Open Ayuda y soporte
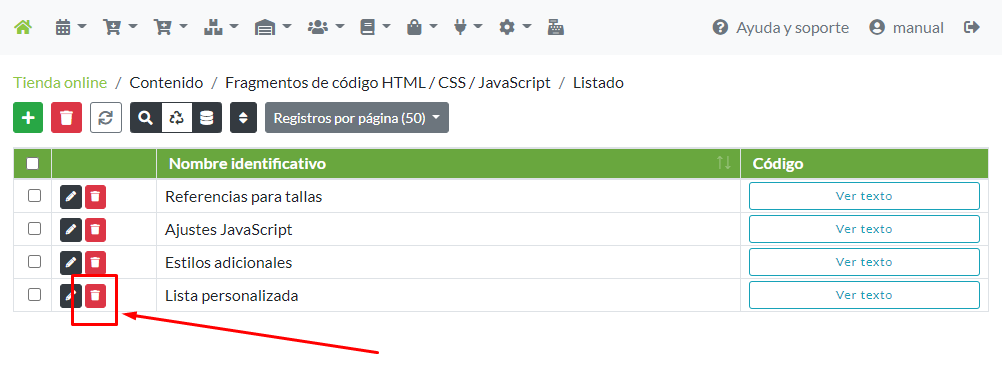The width and height of the screenshot is (1002, 374). (x=781, y=27)
